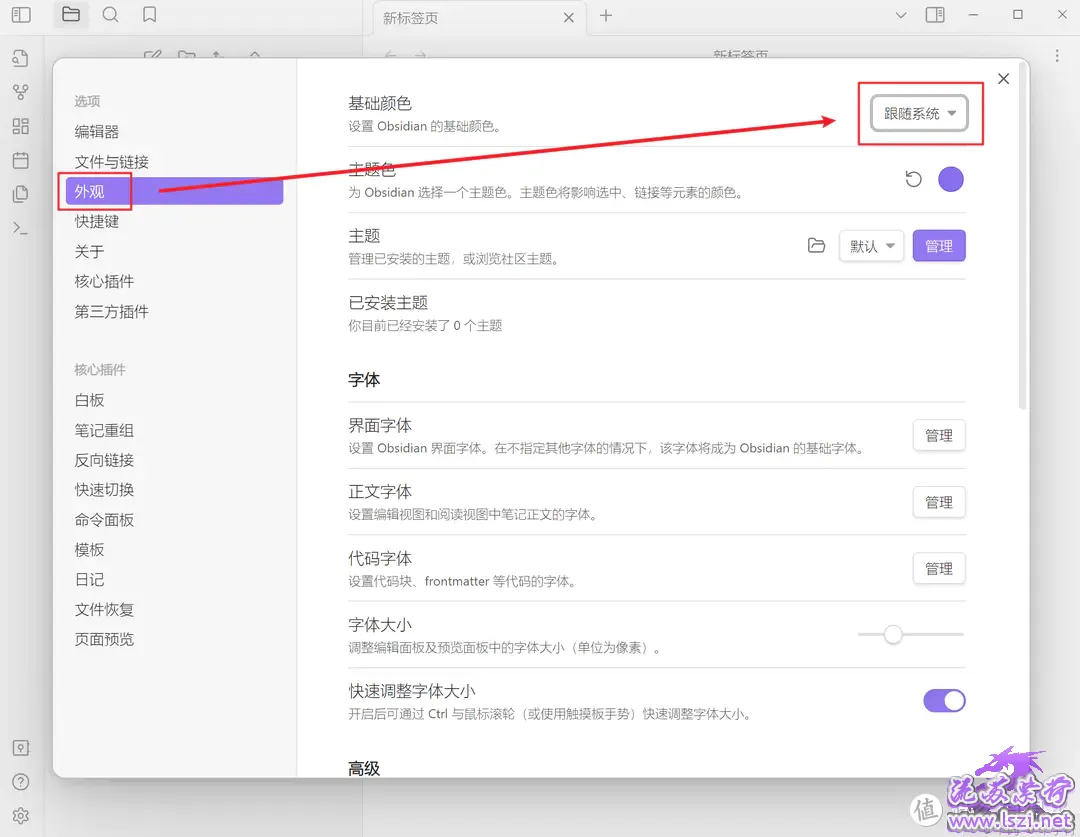Toggle the right sidebar icon

coord(935,15)
